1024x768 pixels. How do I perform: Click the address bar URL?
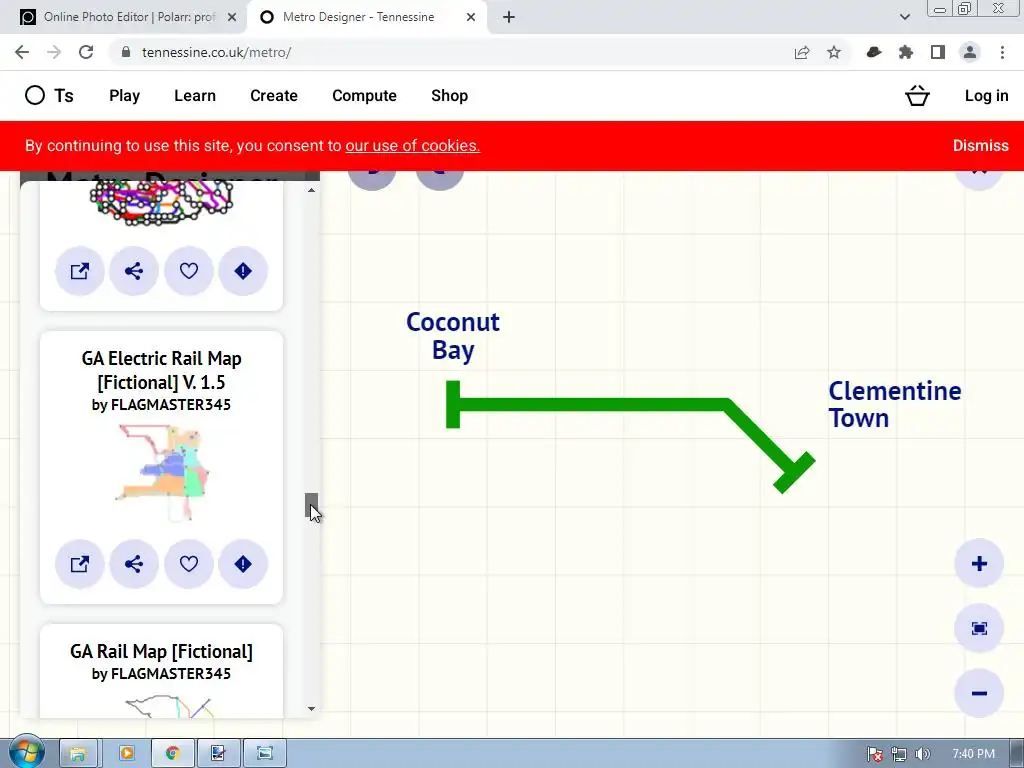tap(216, 52)
